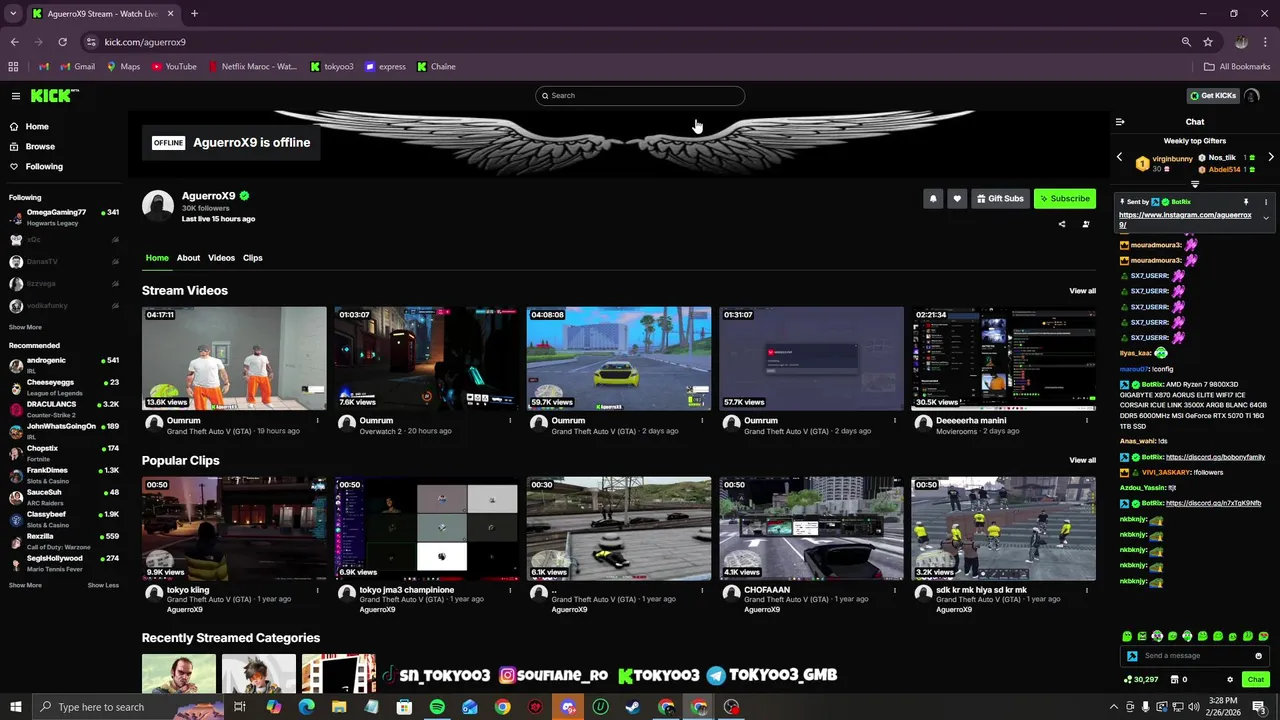Open Windows Start menu
This screenshot has height=720, width=1280.
click(15, 707)
